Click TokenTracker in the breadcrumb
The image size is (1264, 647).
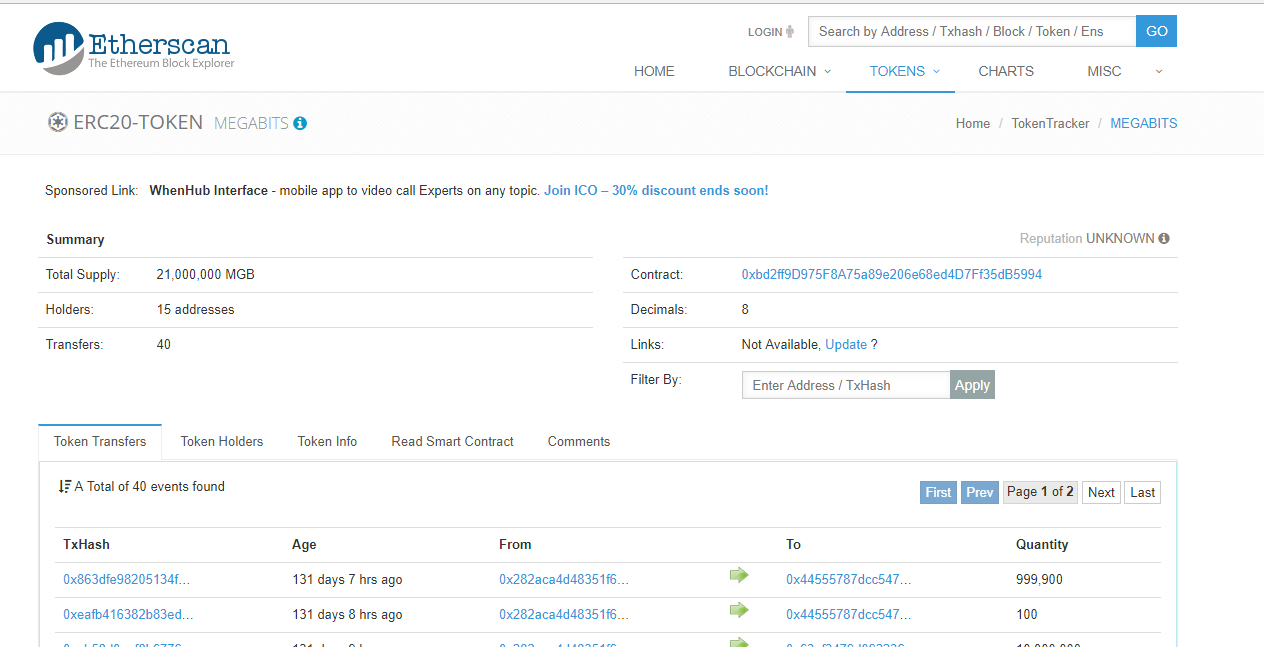1050,123
